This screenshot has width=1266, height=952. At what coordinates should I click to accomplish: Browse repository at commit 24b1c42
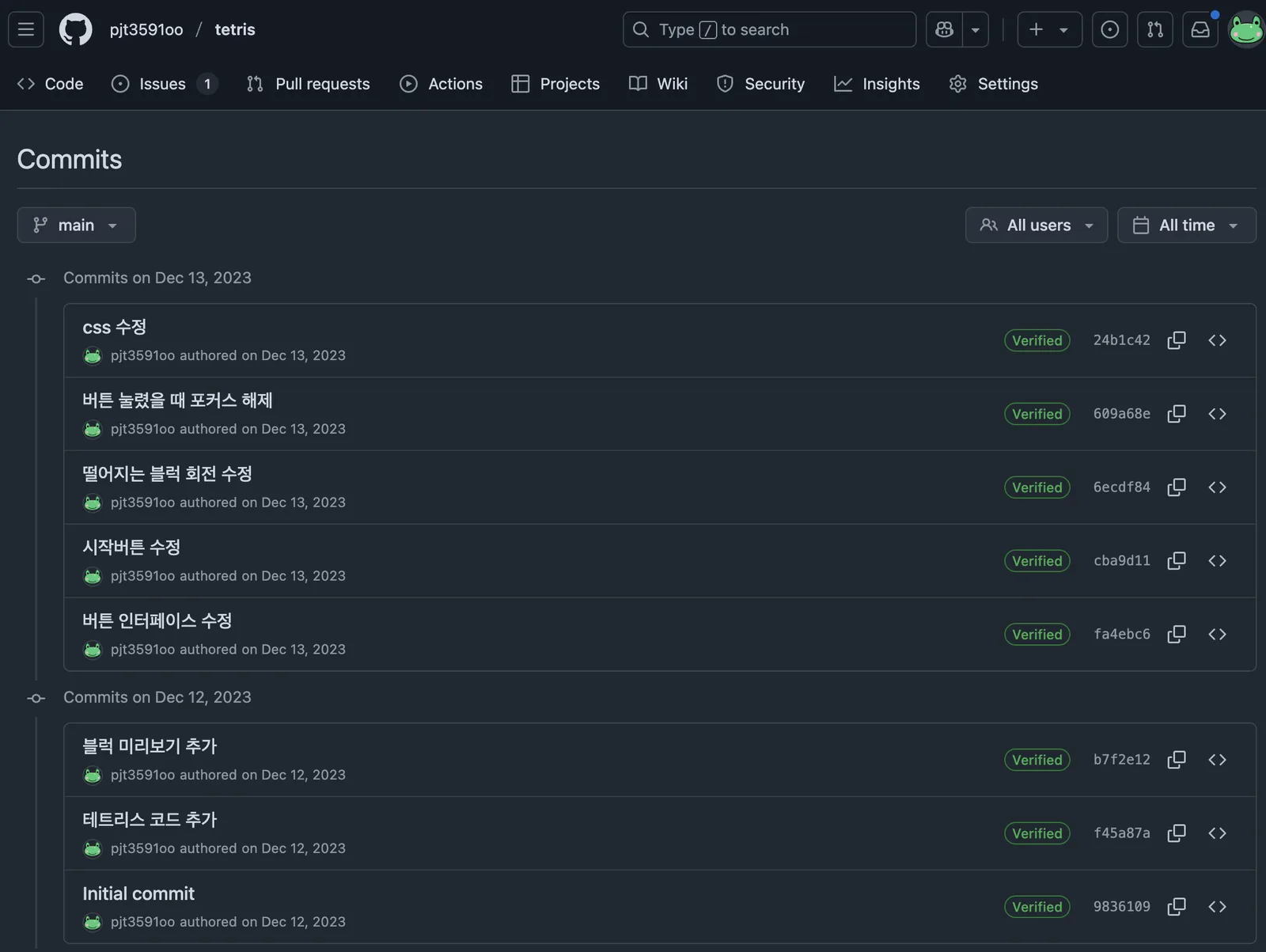tap(1217, 340)
